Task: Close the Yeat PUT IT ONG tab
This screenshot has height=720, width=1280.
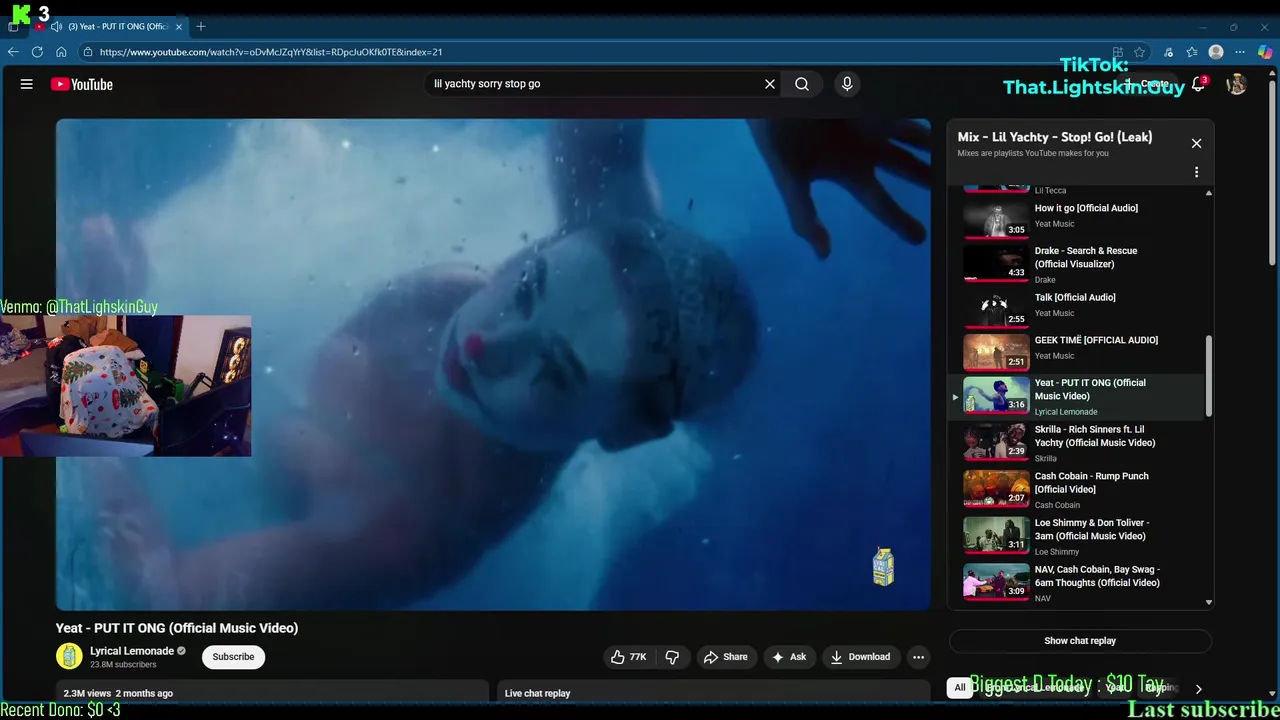Action: point(179,26)
